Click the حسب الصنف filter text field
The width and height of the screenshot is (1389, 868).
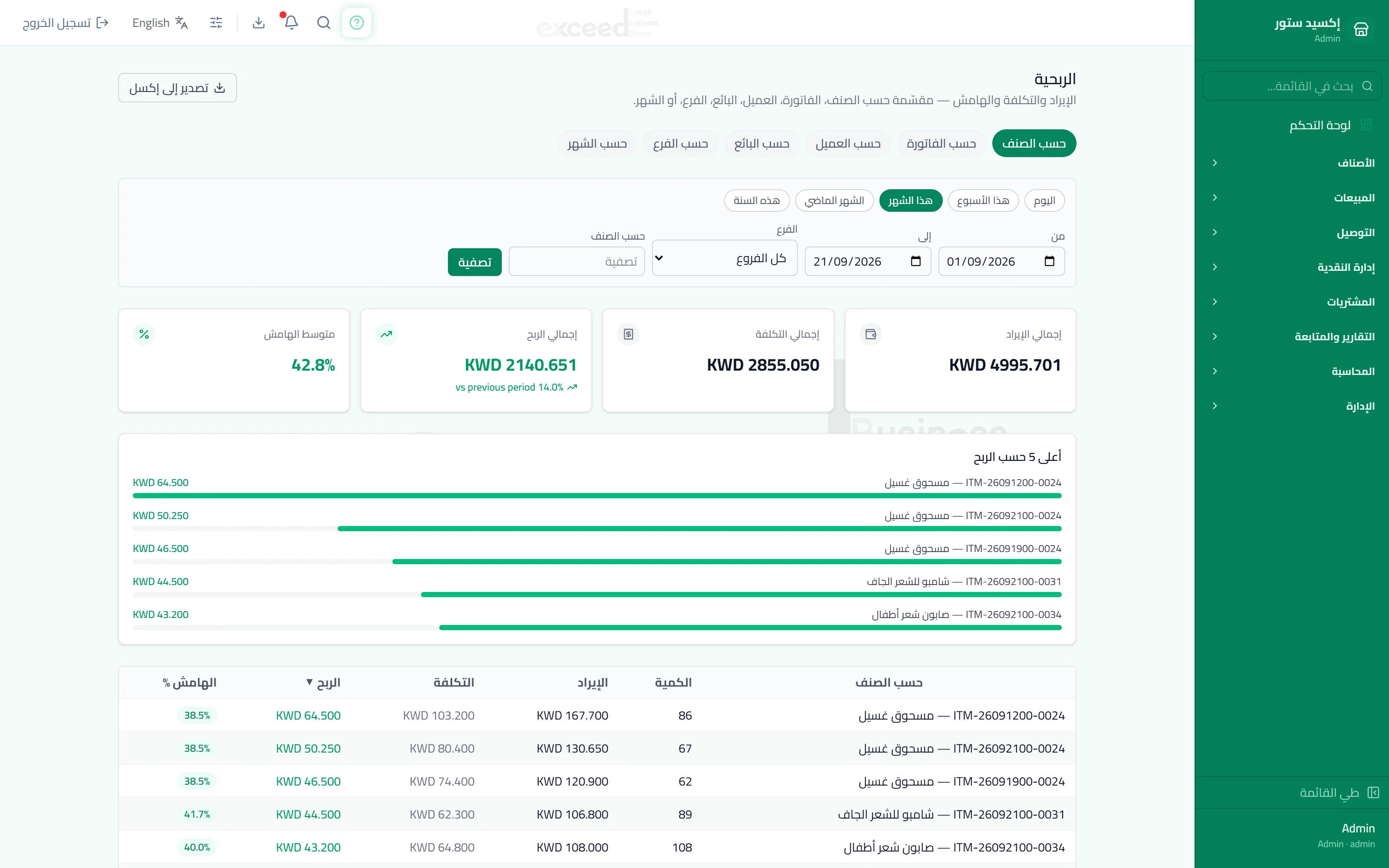pos(576,262)
